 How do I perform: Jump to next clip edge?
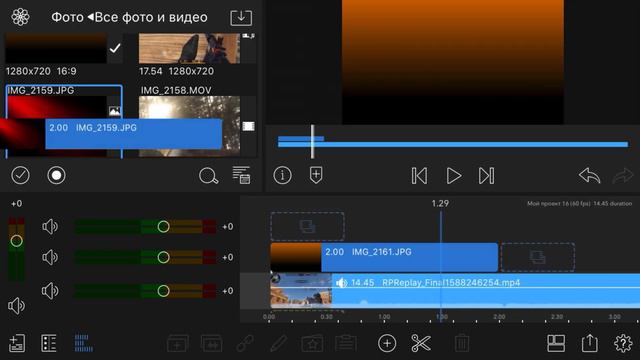pos(486,176)
